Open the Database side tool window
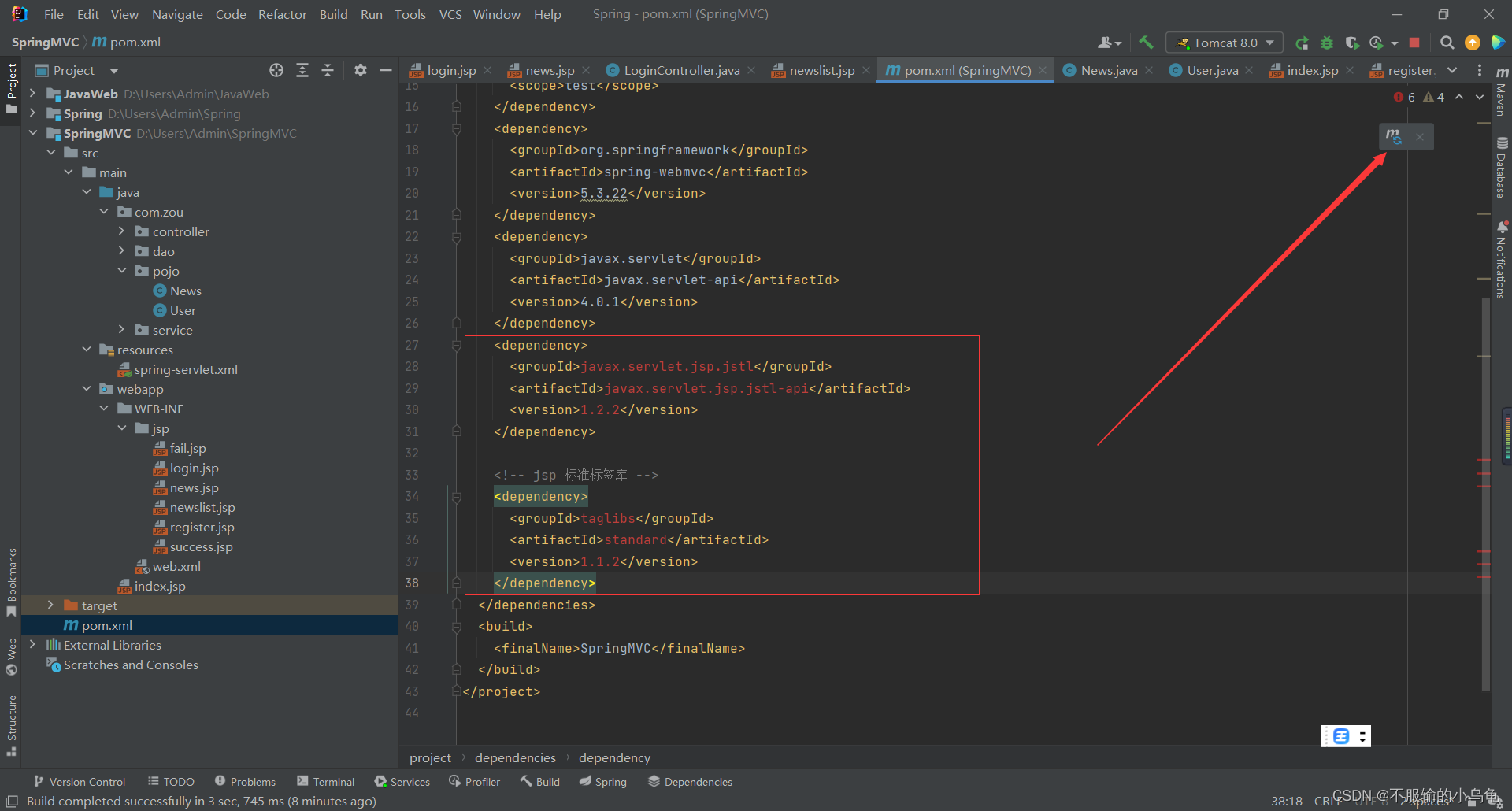The width and height of the screenshot is (1512, 811). [1501, 168]
